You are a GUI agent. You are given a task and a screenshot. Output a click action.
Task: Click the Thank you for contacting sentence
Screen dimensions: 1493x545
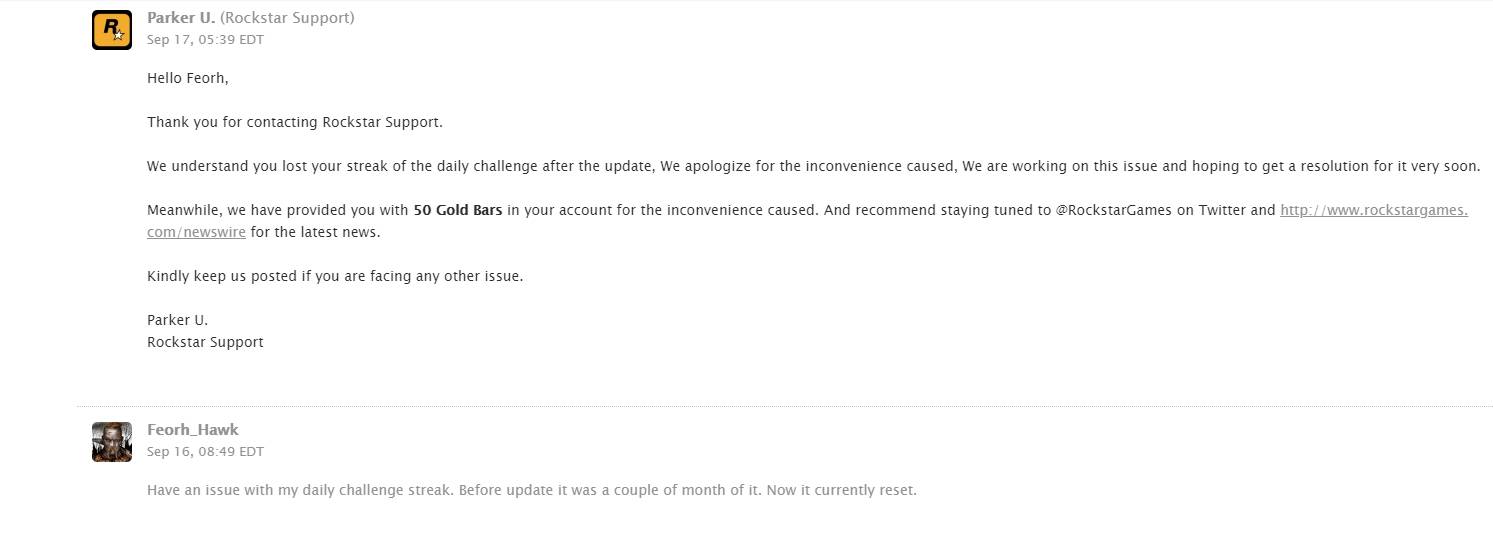coord(295,122)
